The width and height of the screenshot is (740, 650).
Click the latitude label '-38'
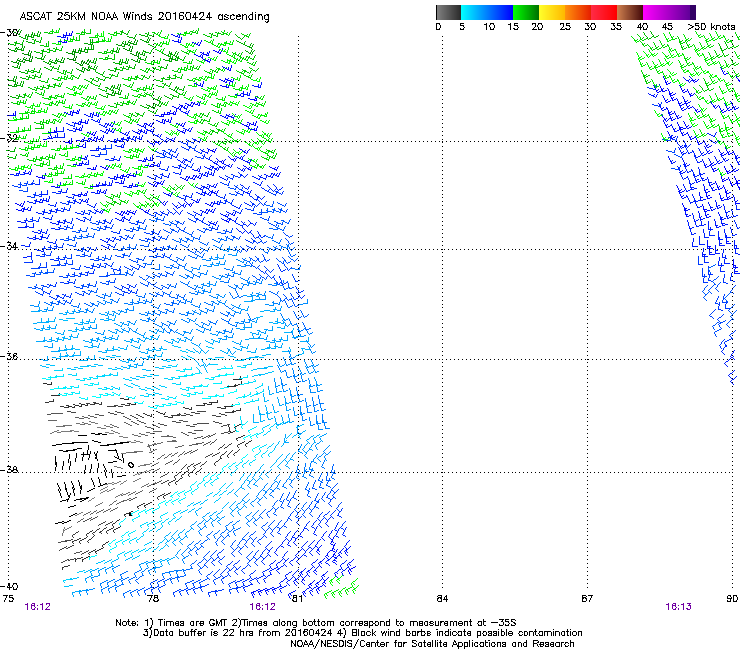click(9, 470)
